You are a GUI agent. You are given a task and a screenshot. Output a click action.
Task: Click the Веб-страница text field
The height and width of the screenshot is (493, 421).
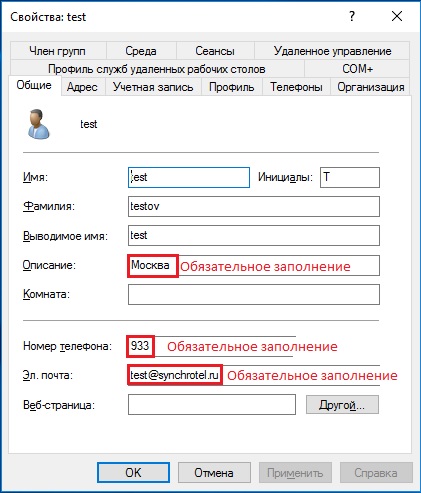click(x=212, y=405)
